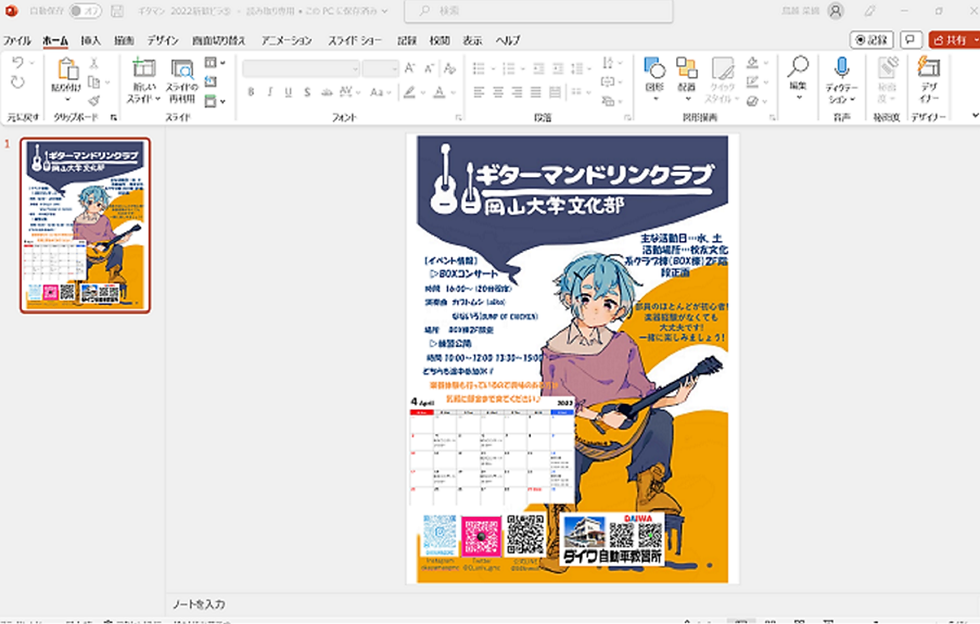Viewport: 980px width, 624px height.
Task: Open Character Spacing (AV) dropdown
Action: tap(350, 92)
